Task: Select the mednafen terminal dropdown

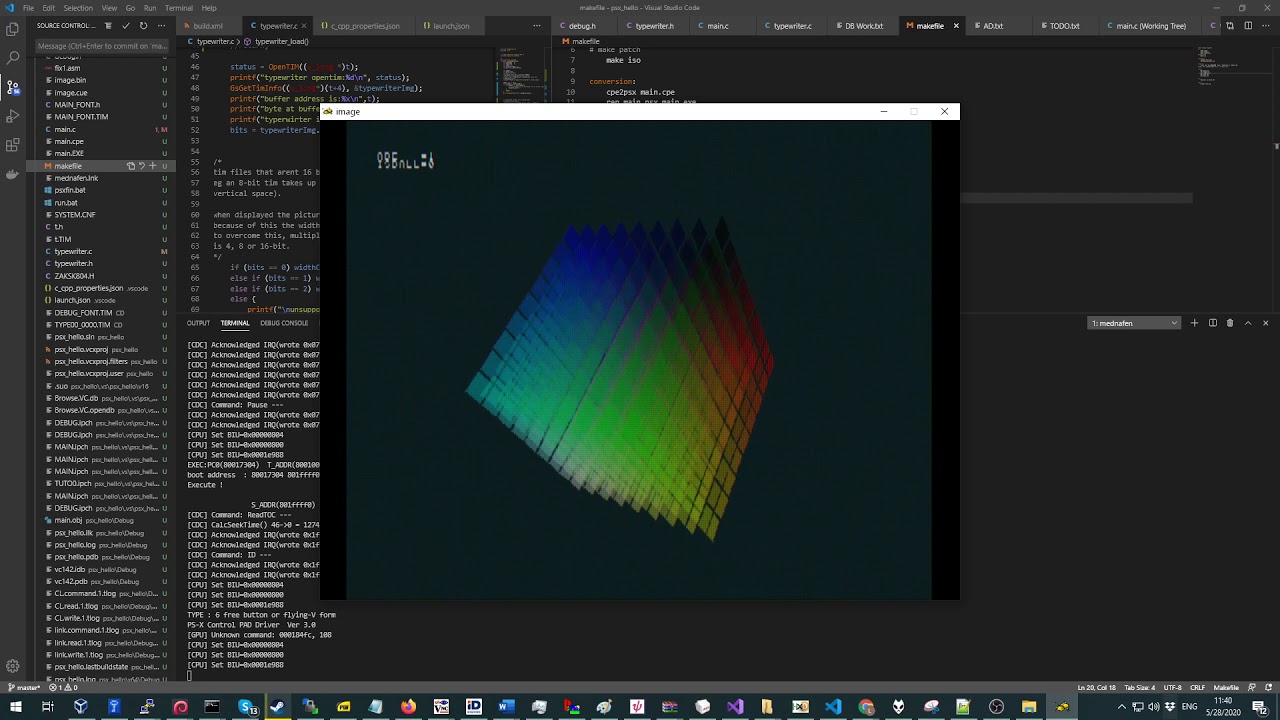Action: pos(1135,323)
